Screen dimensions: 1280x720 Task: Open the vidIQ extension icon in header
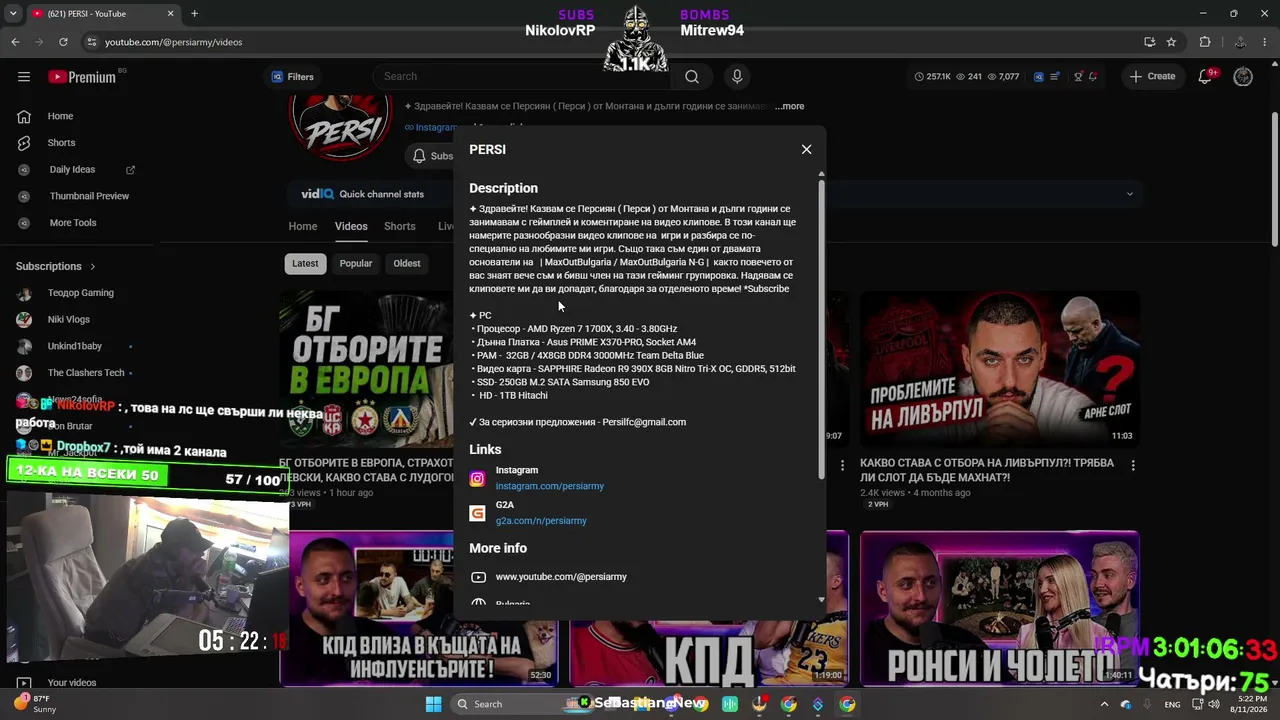[1039, 77]
